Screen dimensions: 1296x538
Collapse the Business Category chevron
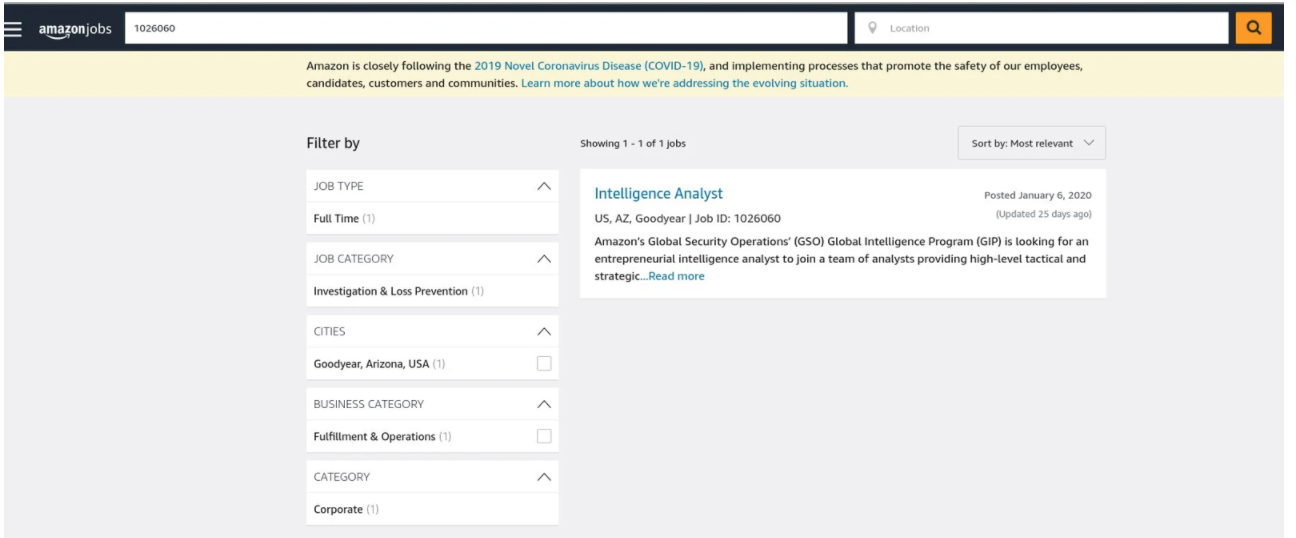coord(544,404)
